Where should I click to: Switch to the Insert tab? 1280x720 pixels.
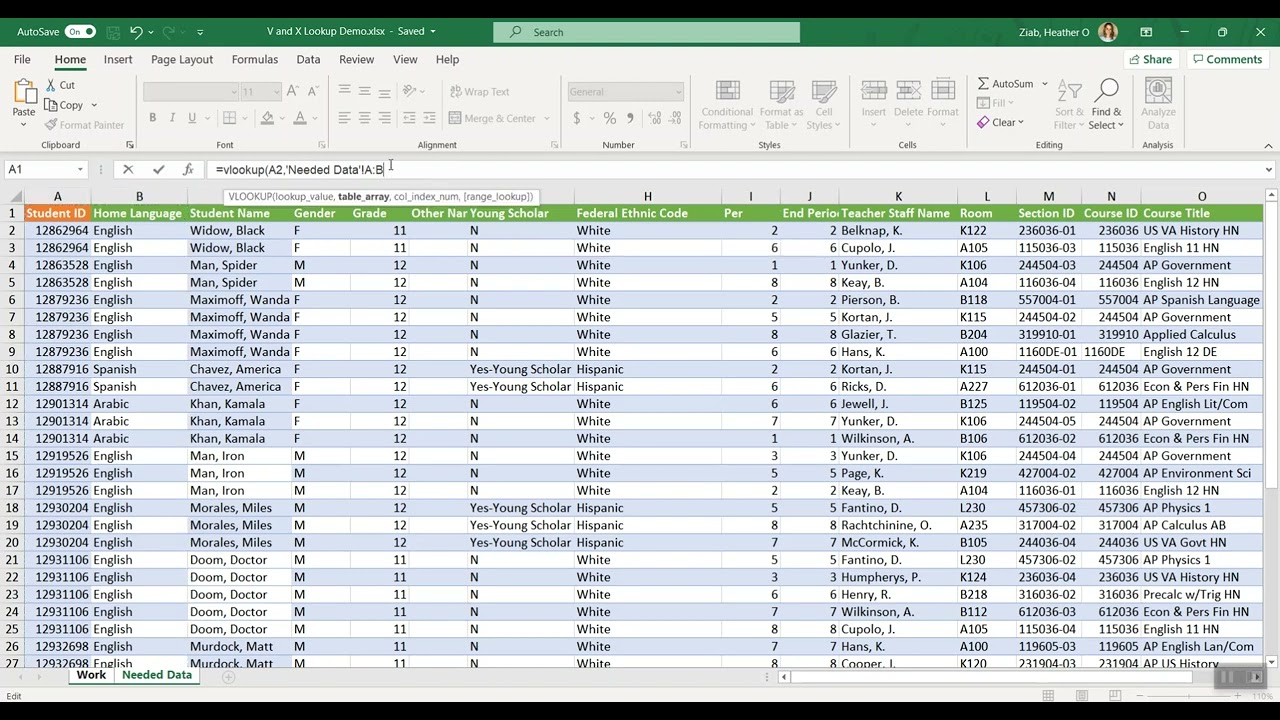coord(118,60)
